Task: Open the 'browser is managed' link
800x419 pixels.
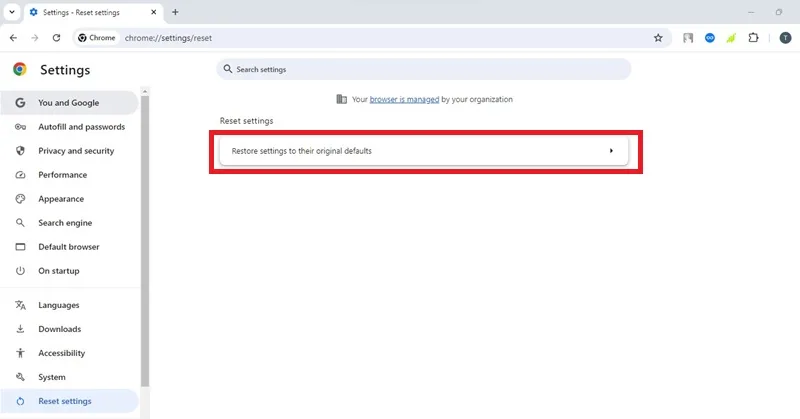Action: tap(404, 99)
